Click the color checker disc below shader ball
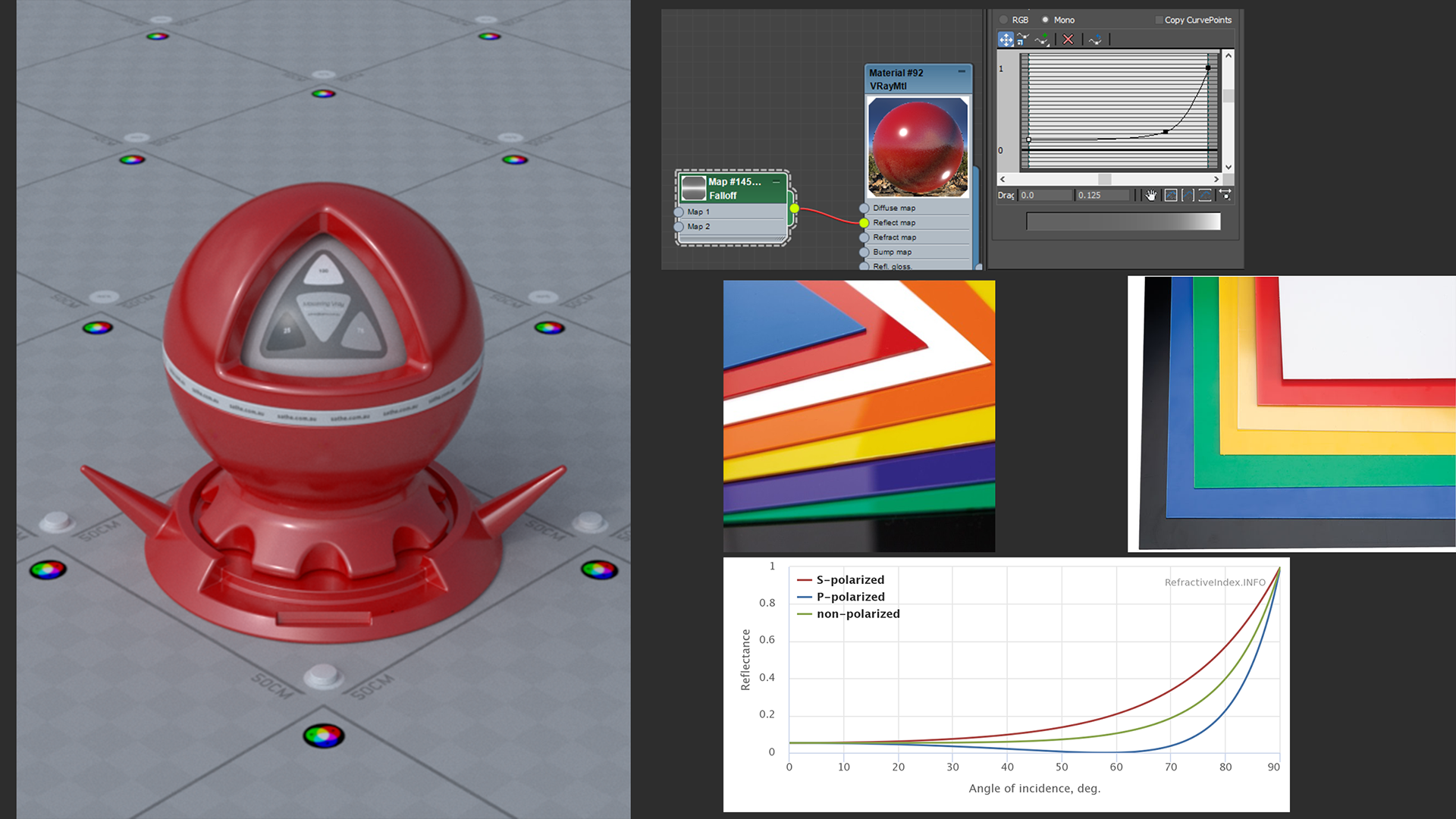Image resolution: width=1456 pixels, height=819 pixels. point(324,736)
